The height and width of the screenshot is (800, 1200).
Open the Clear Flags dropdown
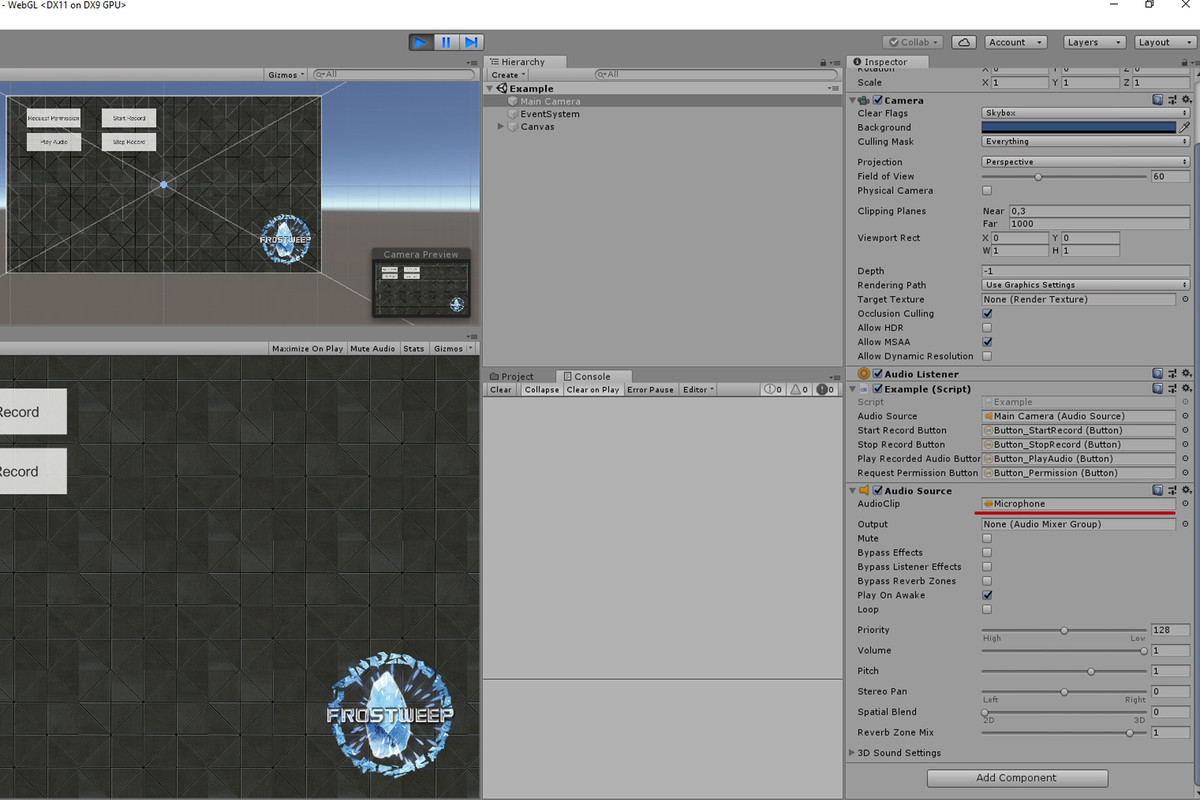(1083, 113)
